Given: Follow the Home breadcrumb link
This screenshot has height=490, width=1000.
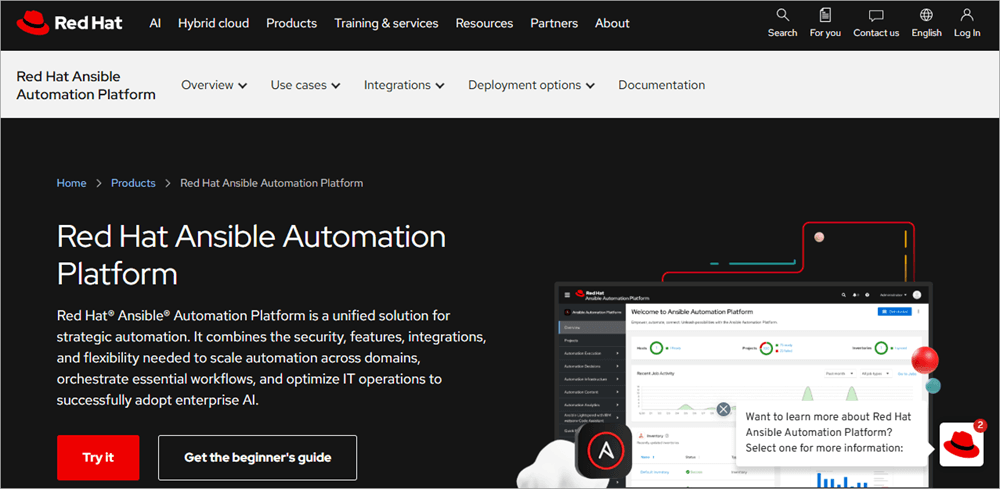Looking at the screenshot, I should point(71,183).
